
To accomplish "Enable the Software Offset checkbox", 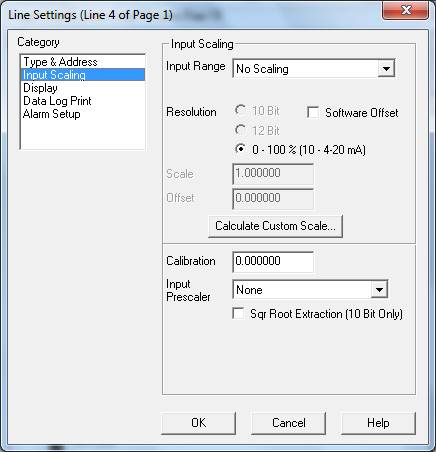I will [313, 112].
